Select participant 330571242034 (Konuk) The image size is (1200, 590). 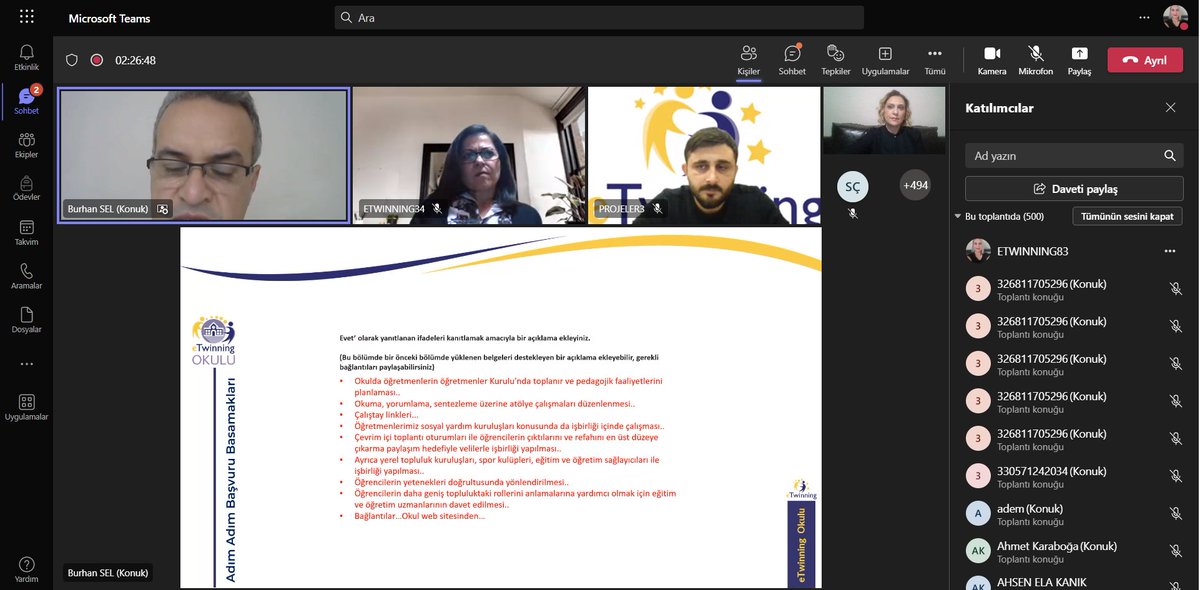1074,476
